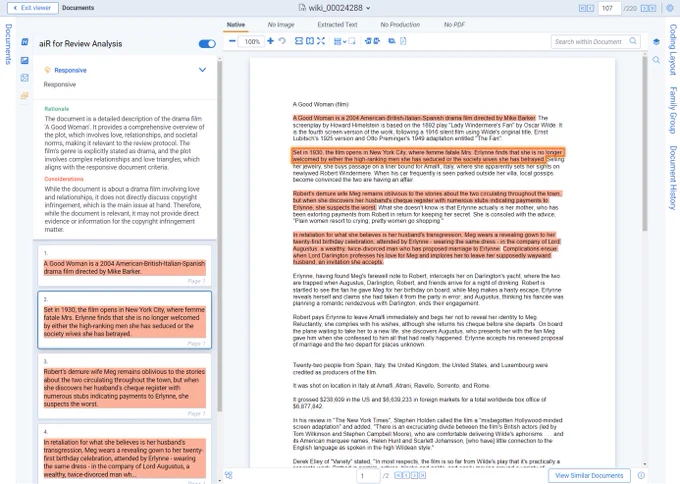The height and width of the screenshot is (484, 680).
Task: Click Exit viewer button
Action: (33, 8)
